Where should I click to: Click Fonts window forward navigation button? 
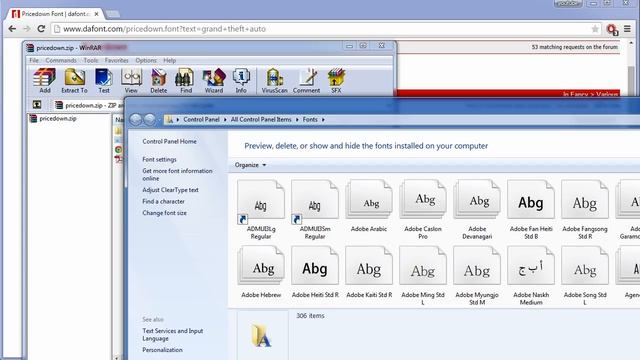tap(150, 120)
